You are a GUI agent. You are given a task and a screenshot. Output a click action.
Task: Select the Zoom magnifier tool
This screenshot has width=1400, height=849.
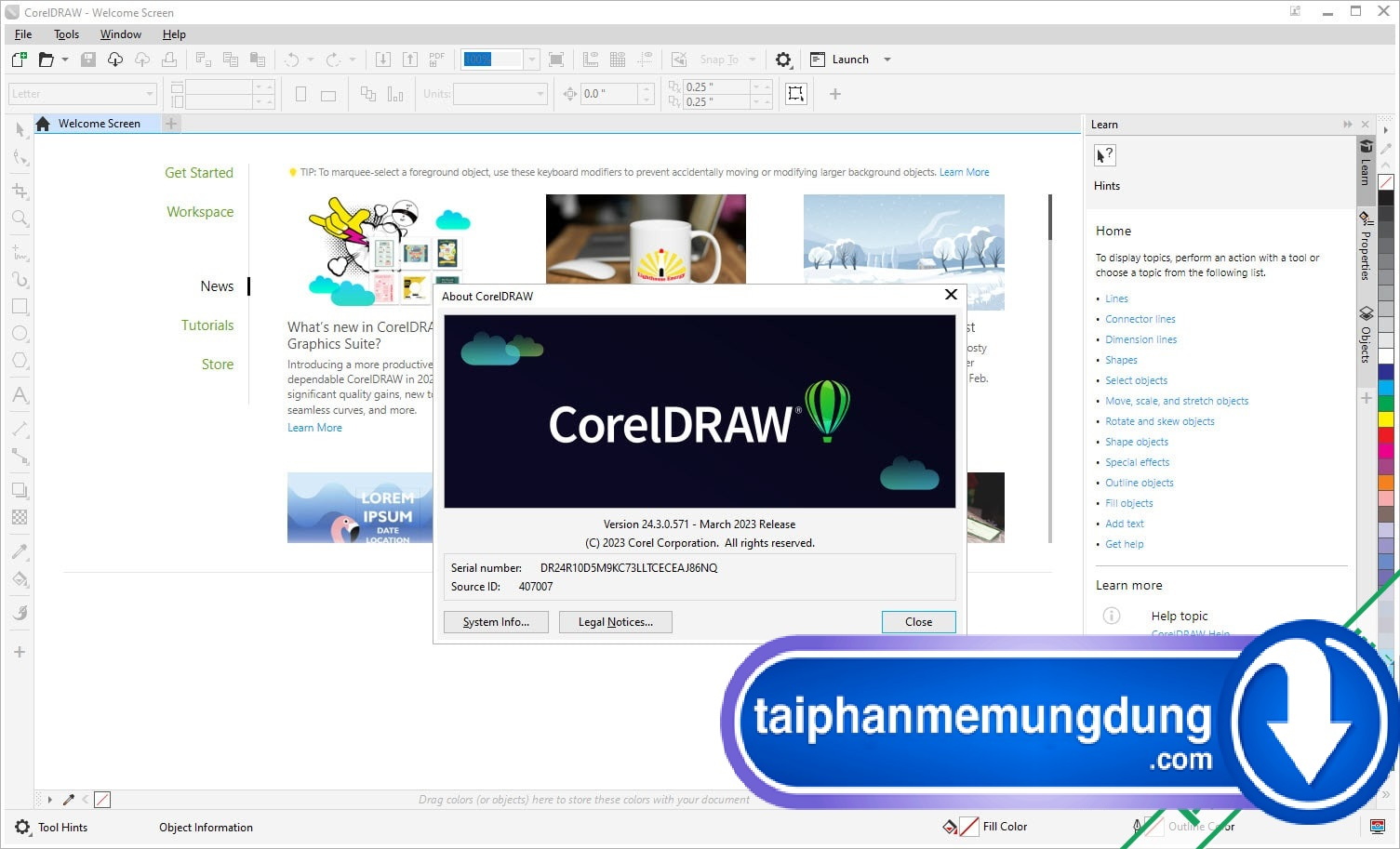(20, 219)
